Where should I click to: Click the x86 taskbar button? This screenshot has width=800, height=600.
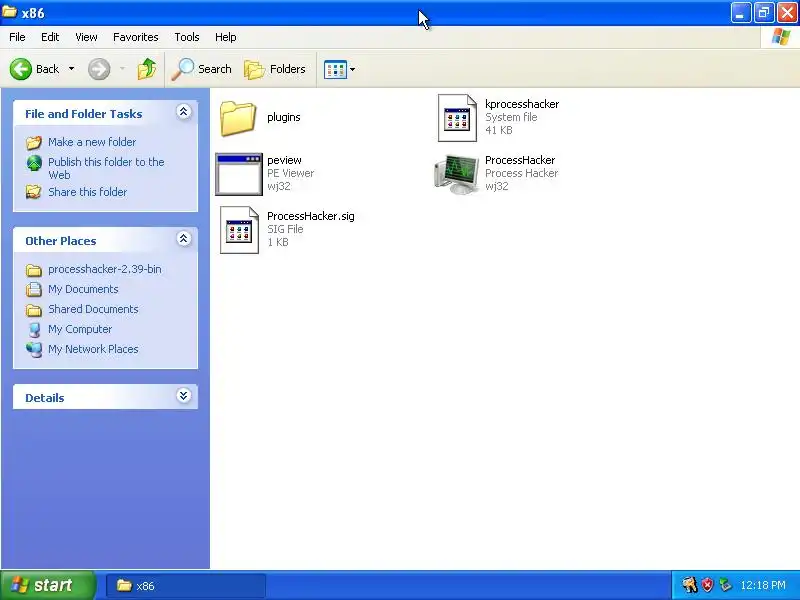[x=186, y=586]
